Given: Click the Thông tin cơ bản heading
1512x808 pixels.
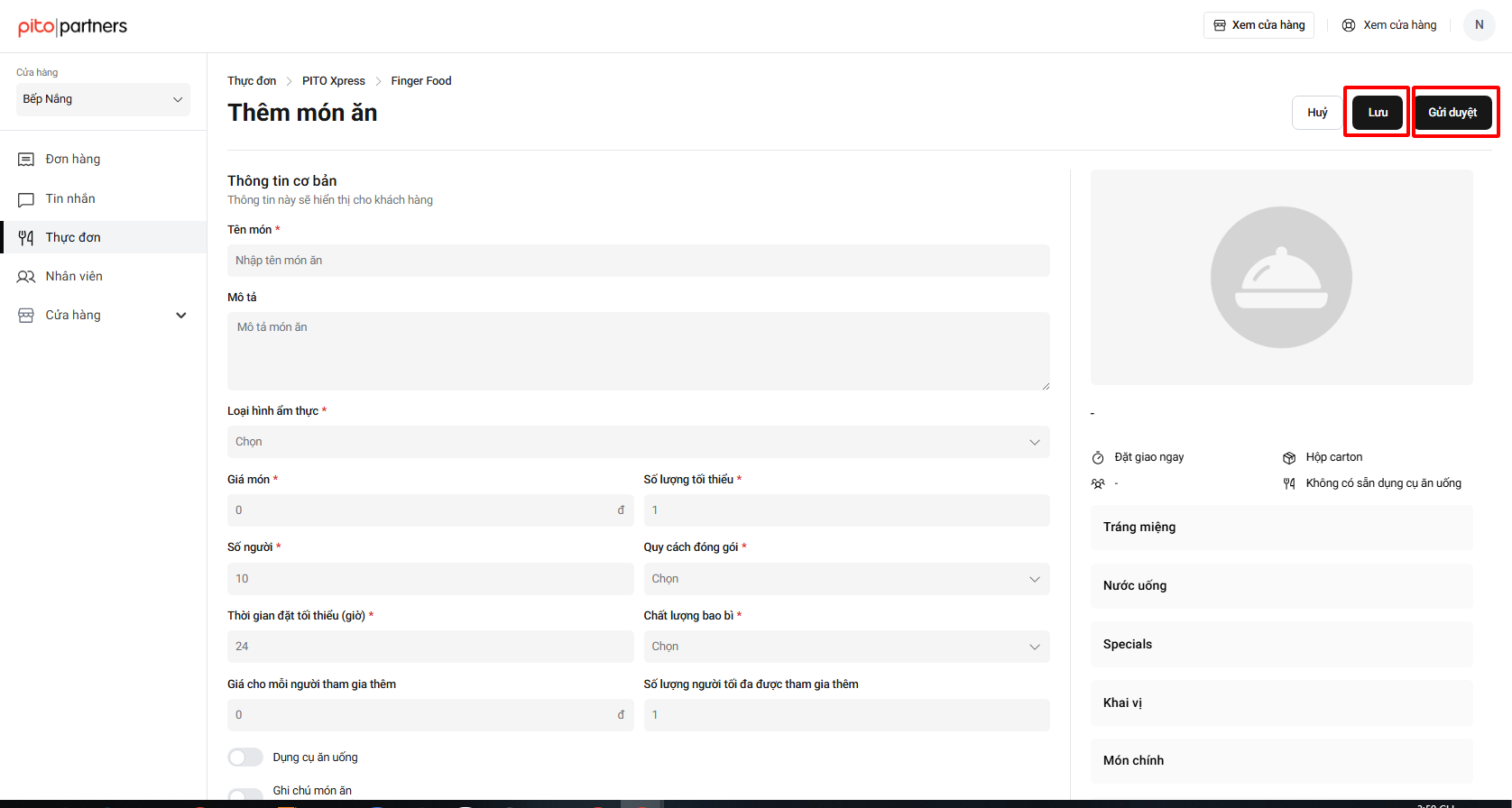Looking at the screenshot, I should (x=282, y=181).
